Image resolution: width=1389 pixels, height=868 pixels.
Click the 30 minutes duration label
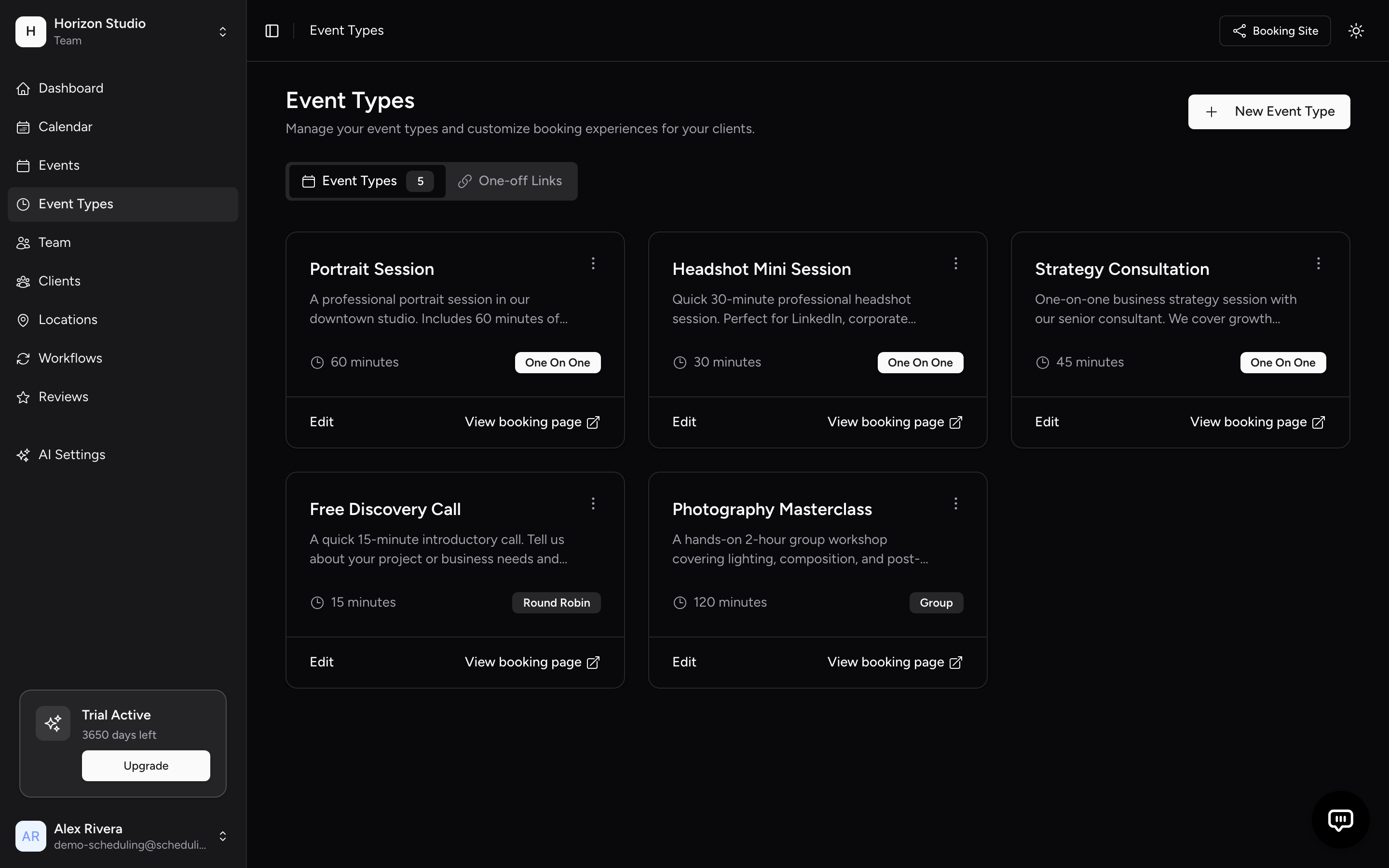727,362
